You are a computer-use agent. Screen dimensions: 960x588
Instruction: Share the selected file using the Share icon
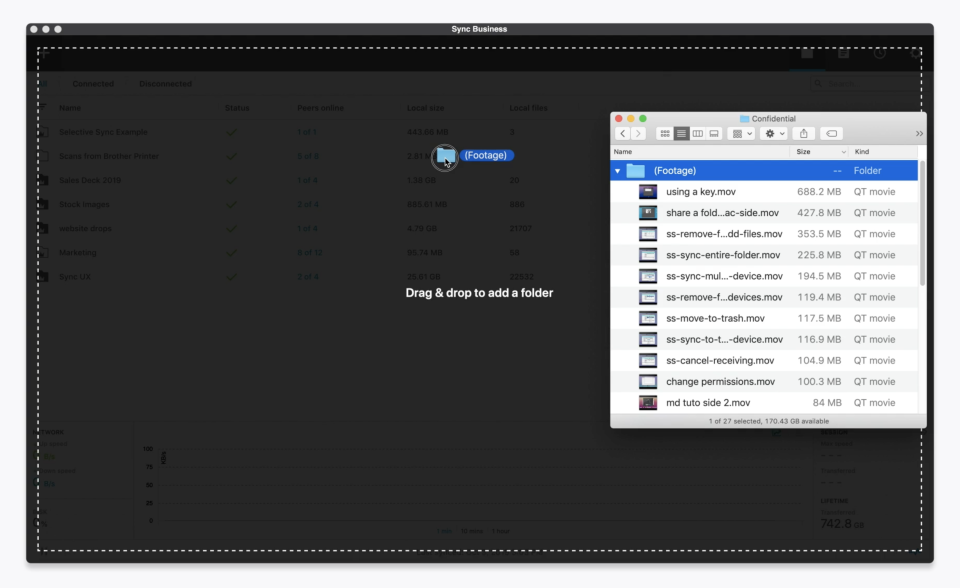(804, 133)
